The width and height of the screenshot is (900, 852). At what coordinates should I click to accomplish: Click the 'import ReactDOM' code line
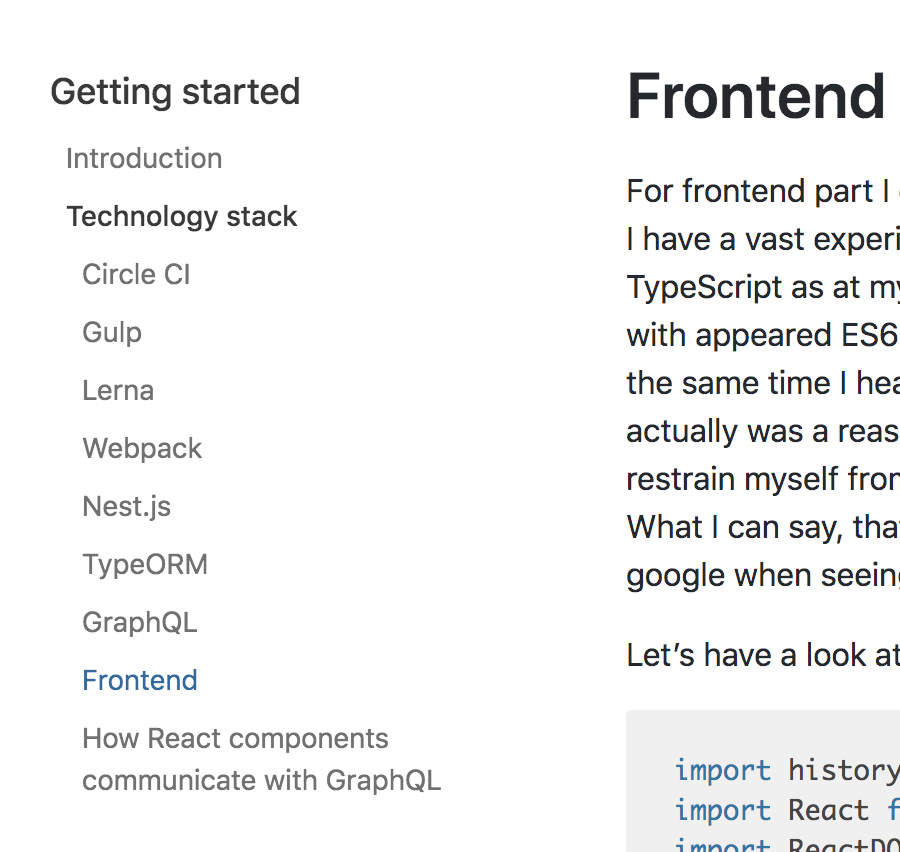point(786,845)
